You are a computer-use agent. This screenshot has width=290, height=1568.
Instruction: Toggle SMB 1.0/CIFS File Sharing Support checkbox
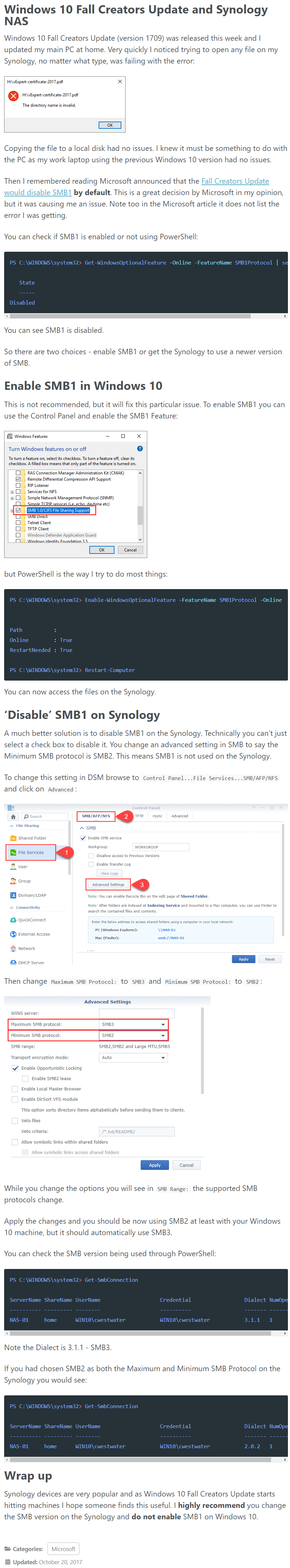18,510
